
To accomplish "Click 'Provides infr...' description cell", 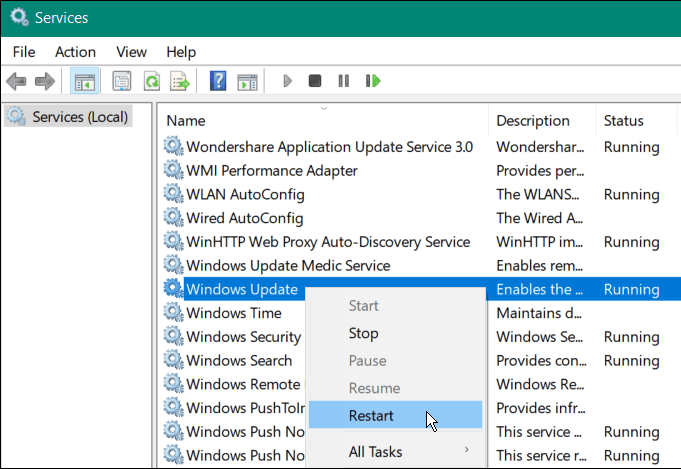I will point(541,408).
